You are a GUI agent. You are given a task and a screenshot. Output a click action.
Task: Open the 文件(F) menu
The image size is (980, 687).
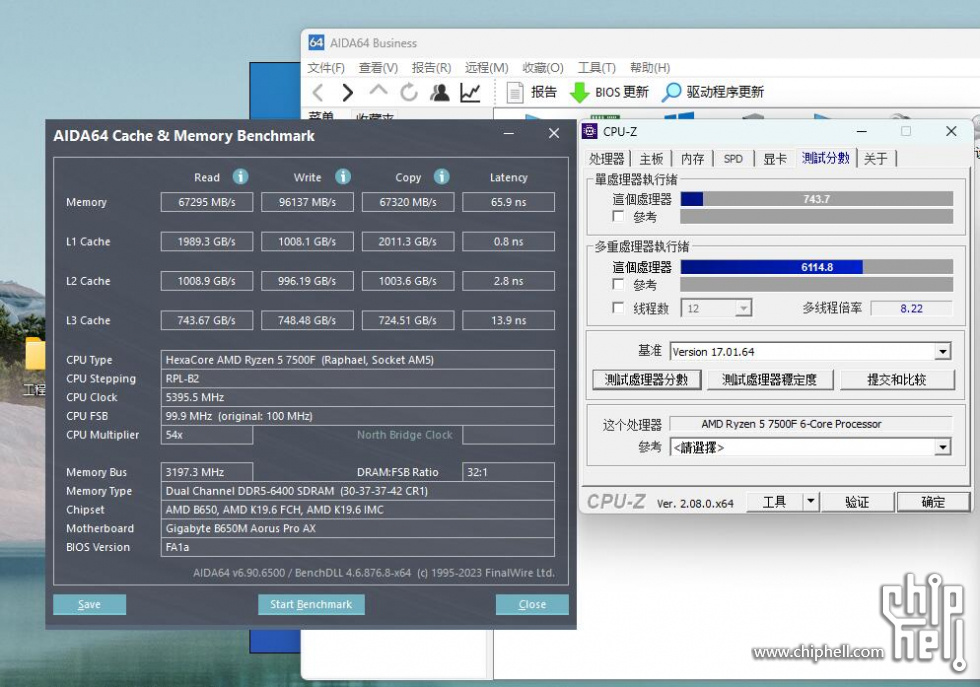pos(326,68)
